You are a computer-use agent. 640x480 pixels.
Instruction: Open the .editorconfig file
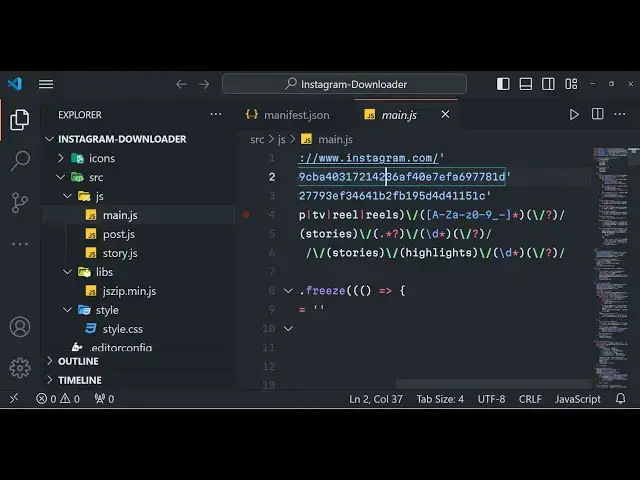[x=139, y=347]
